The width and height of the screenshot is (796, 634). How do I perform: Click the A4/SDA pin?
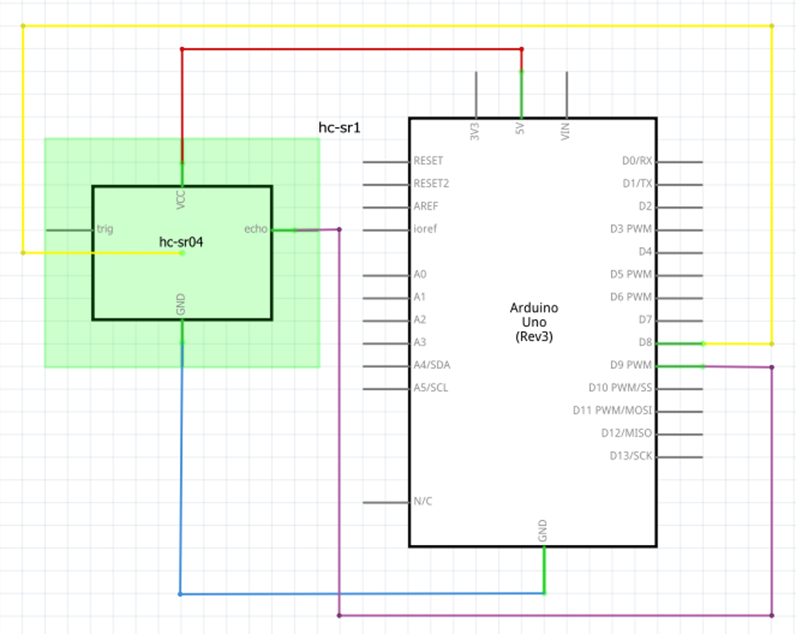coord(386,366)
